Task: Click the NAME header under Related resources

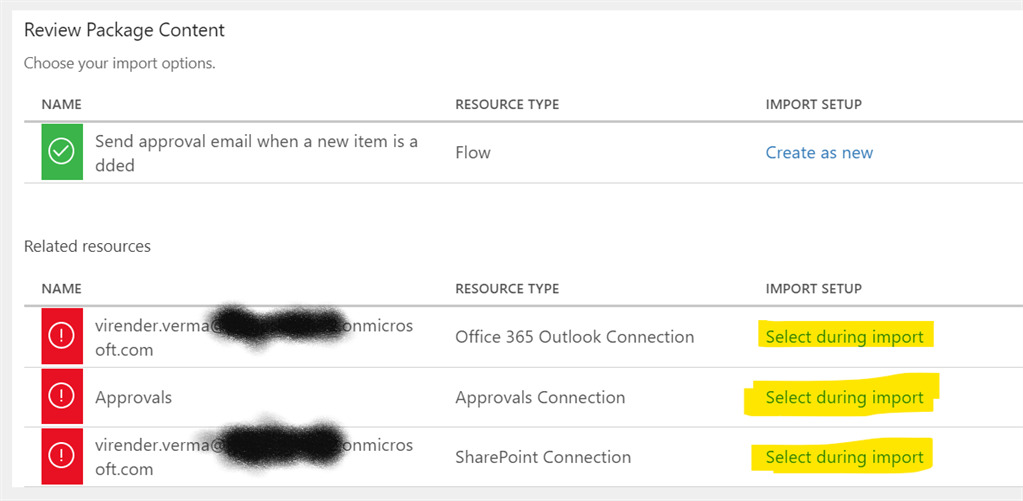Action: click(x=61, y=289)
